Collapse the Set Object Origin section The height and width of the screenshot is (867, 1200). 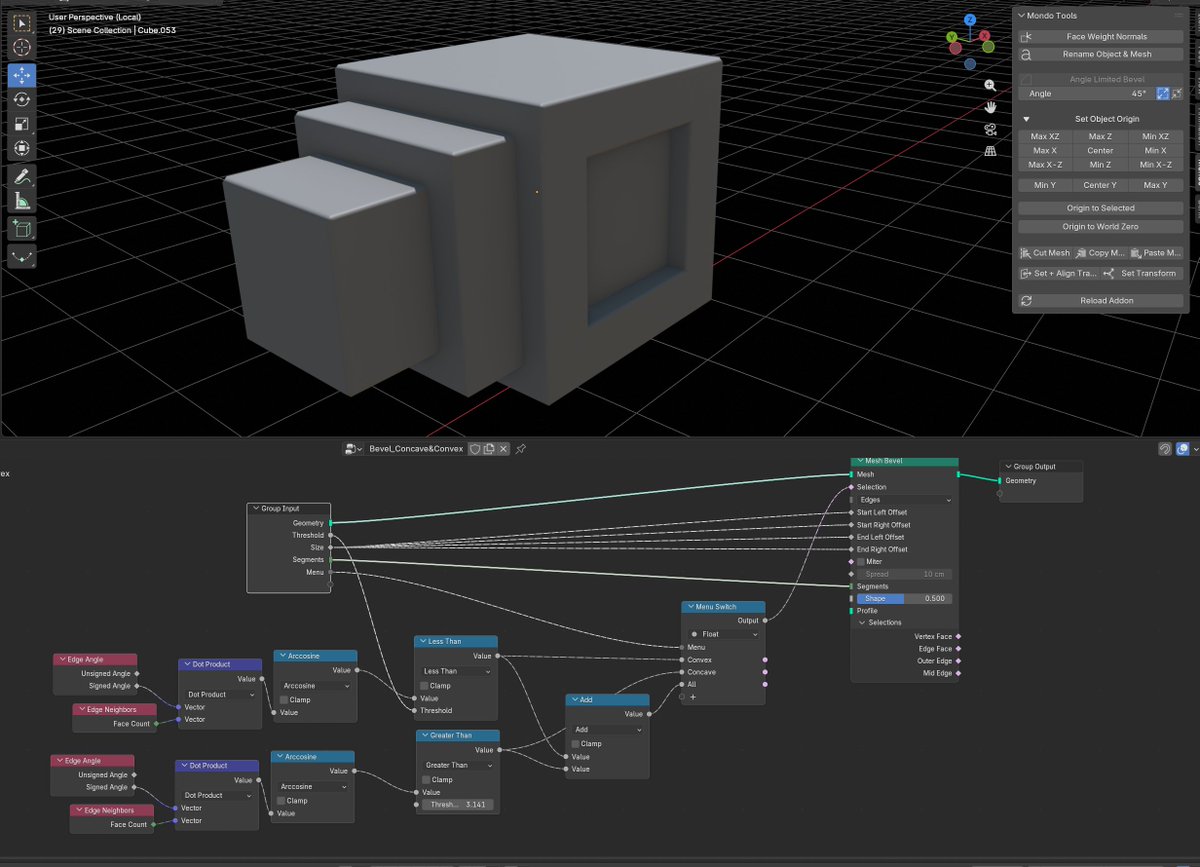pos(1026,119)
